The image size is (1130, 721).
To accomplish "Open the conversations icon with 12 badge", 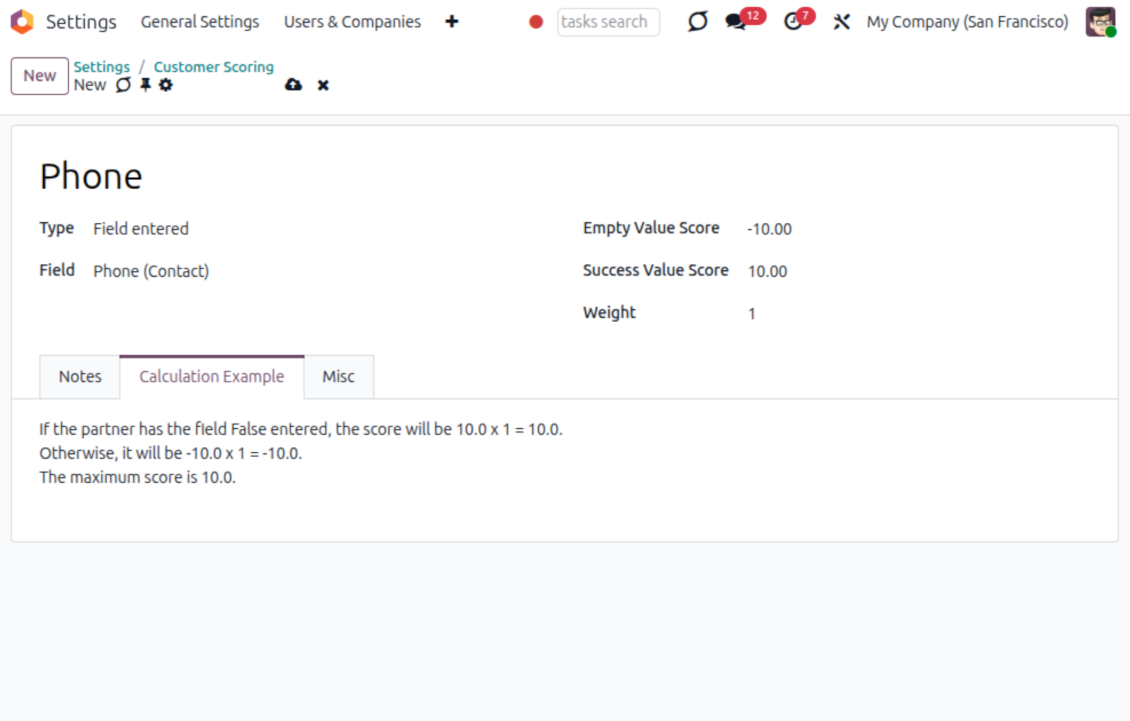I will point(737,22).
